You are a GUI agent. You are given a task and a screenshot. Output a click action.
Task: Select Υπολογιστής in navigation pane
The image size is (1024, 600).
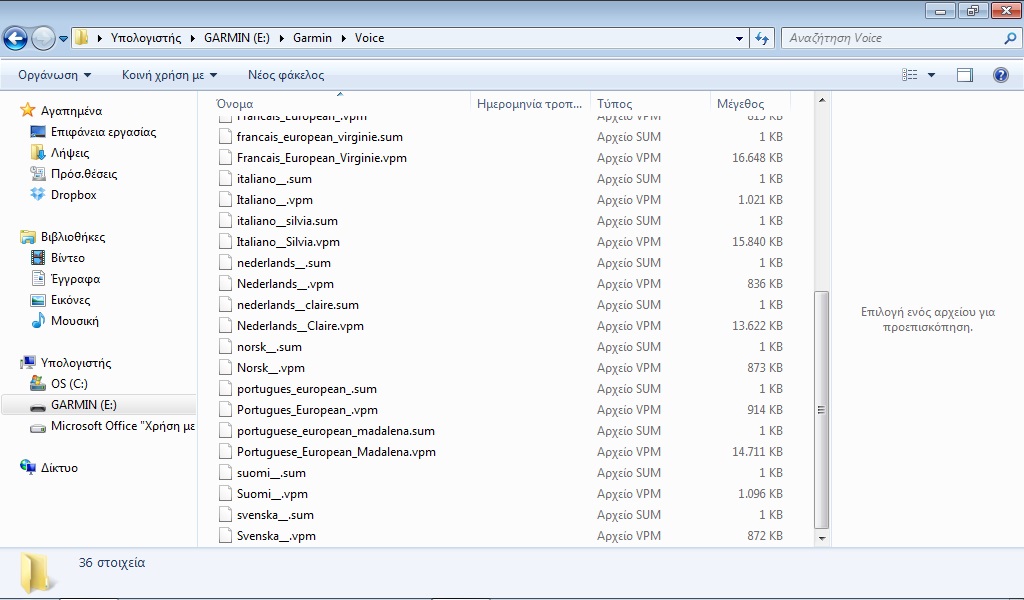coord(66,363)
